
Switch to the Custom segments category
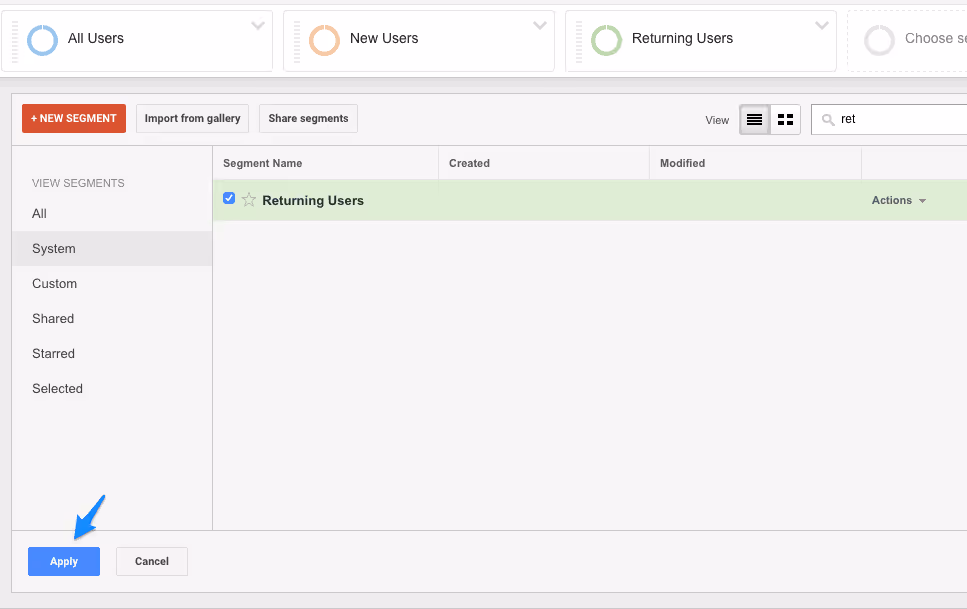[54, 283]
